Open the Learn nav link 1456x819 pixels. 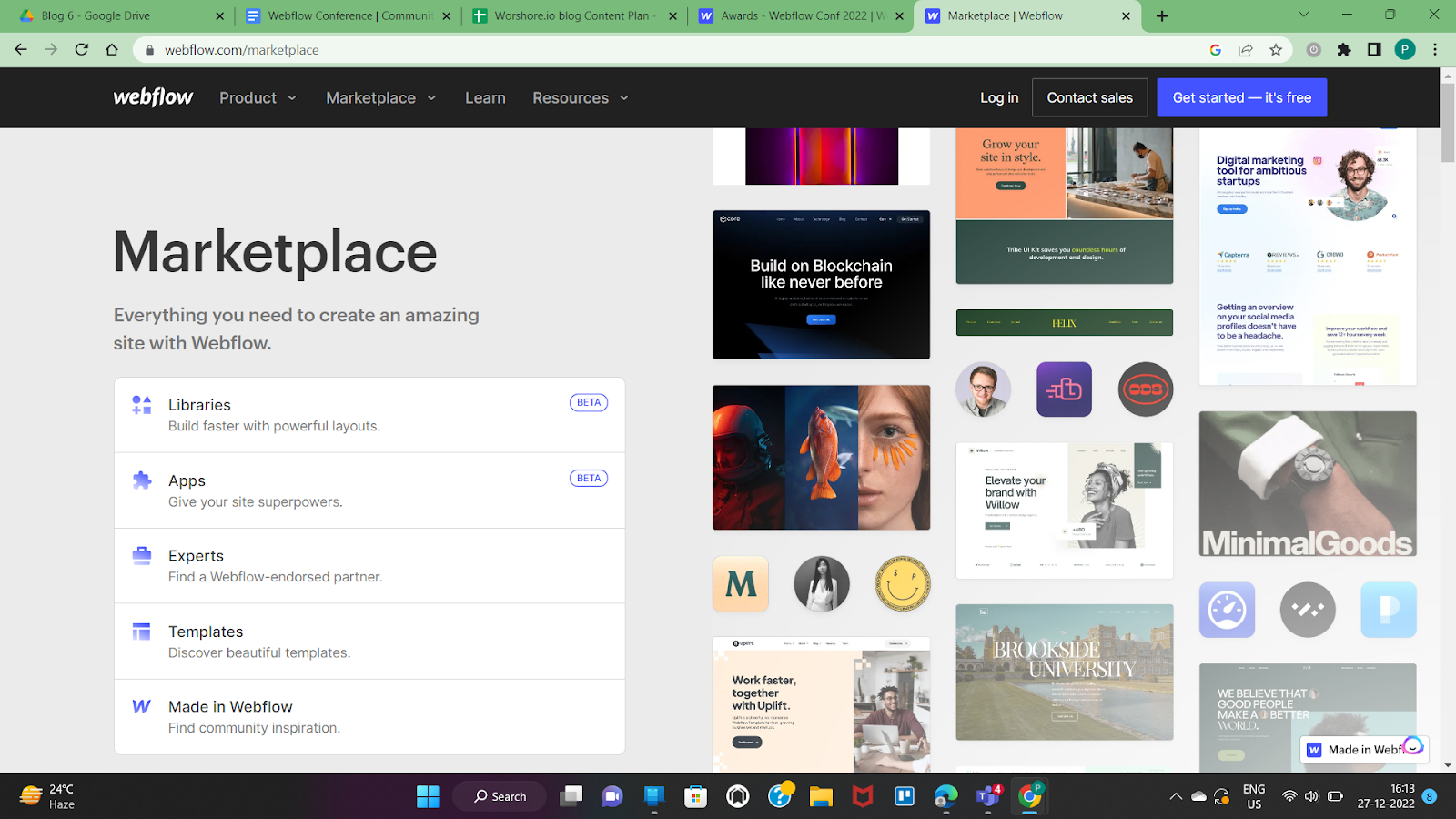point(485,97)
